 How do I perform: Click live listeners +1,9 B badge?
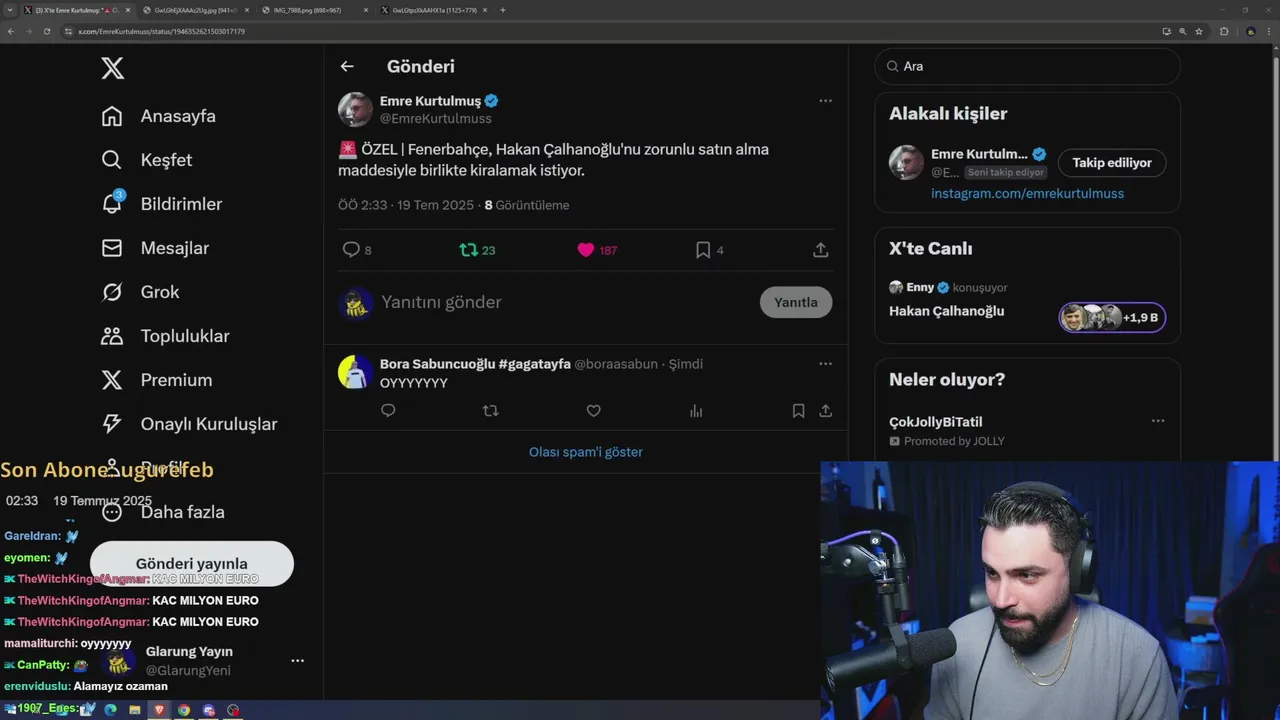point(1112,317)
